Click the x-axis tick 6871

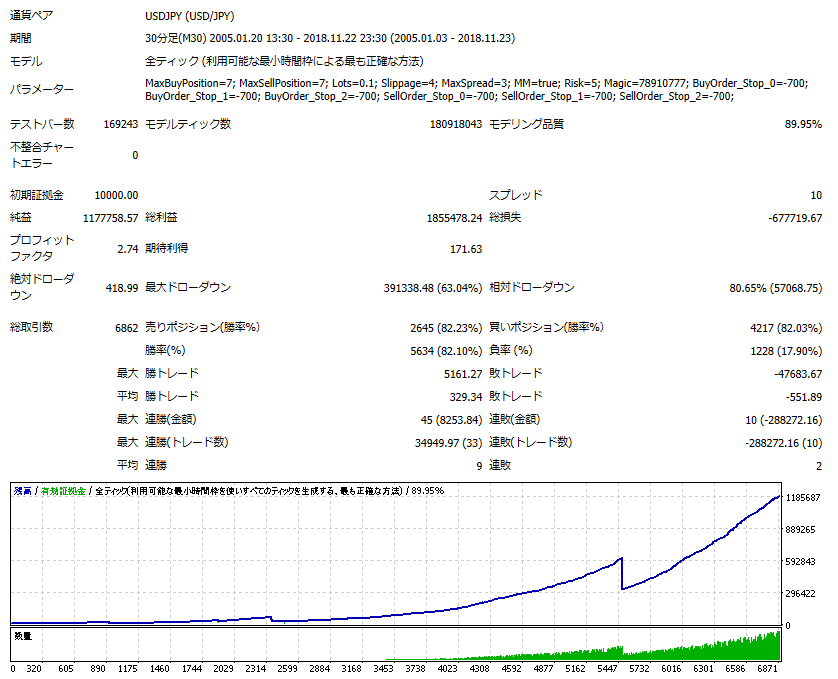pyautogui.click(x=766, y=669)
